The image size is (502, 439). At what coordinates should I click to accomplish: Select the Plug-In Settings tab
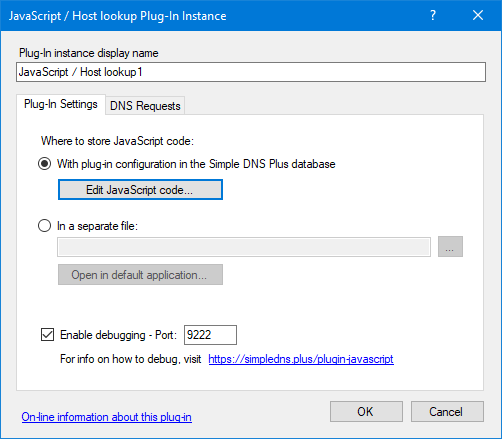(x=61, y=104)
